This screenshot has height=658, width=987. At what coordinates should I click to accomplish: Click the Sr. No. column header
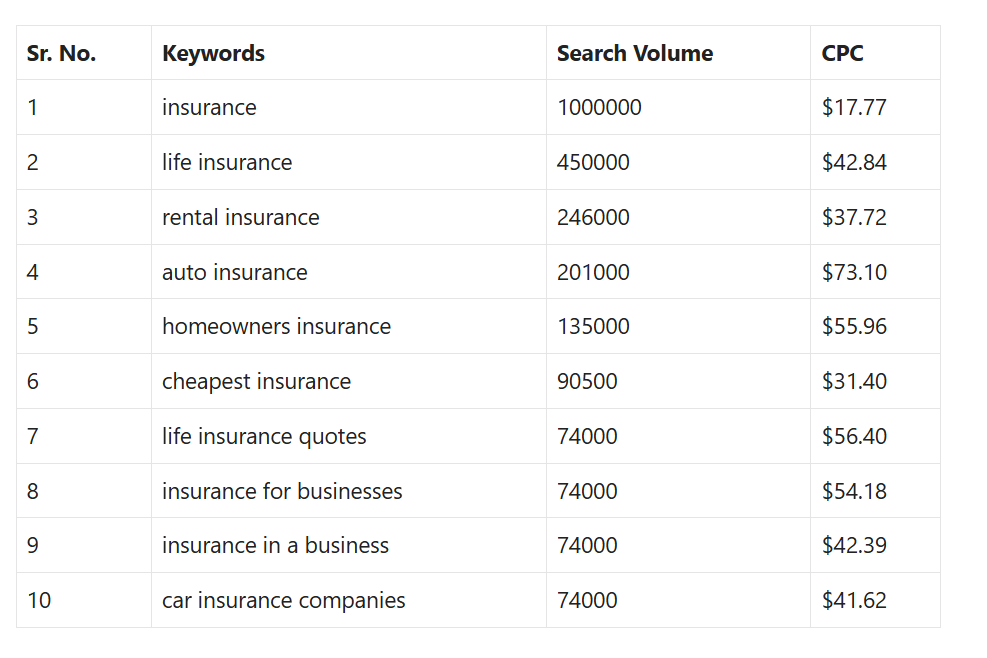(61, 54)
